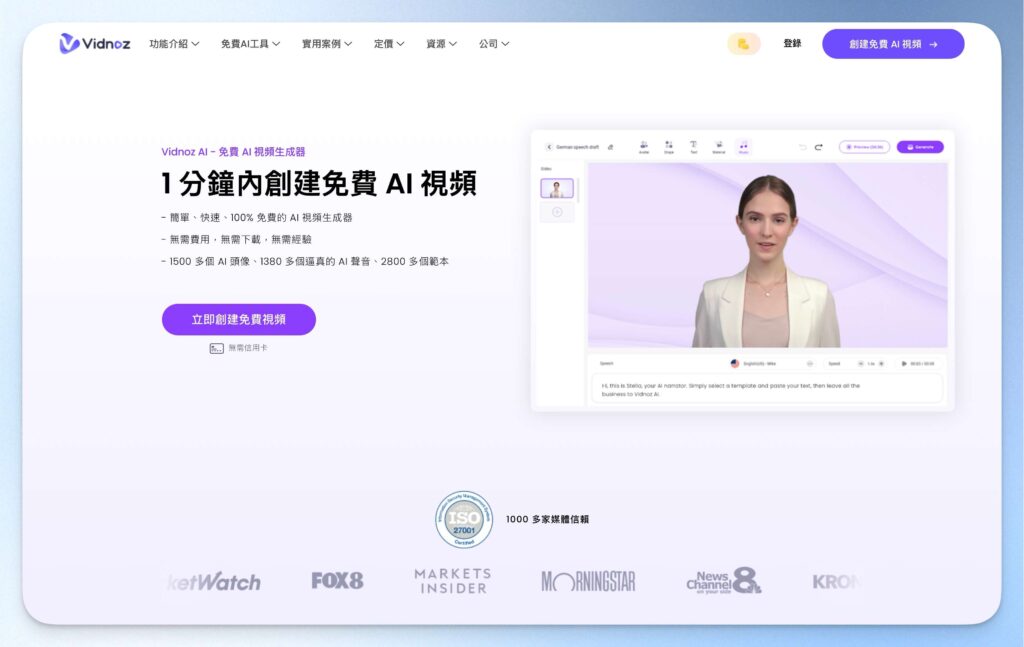Click the Preview button in editor preview

(x=864, y=147)
